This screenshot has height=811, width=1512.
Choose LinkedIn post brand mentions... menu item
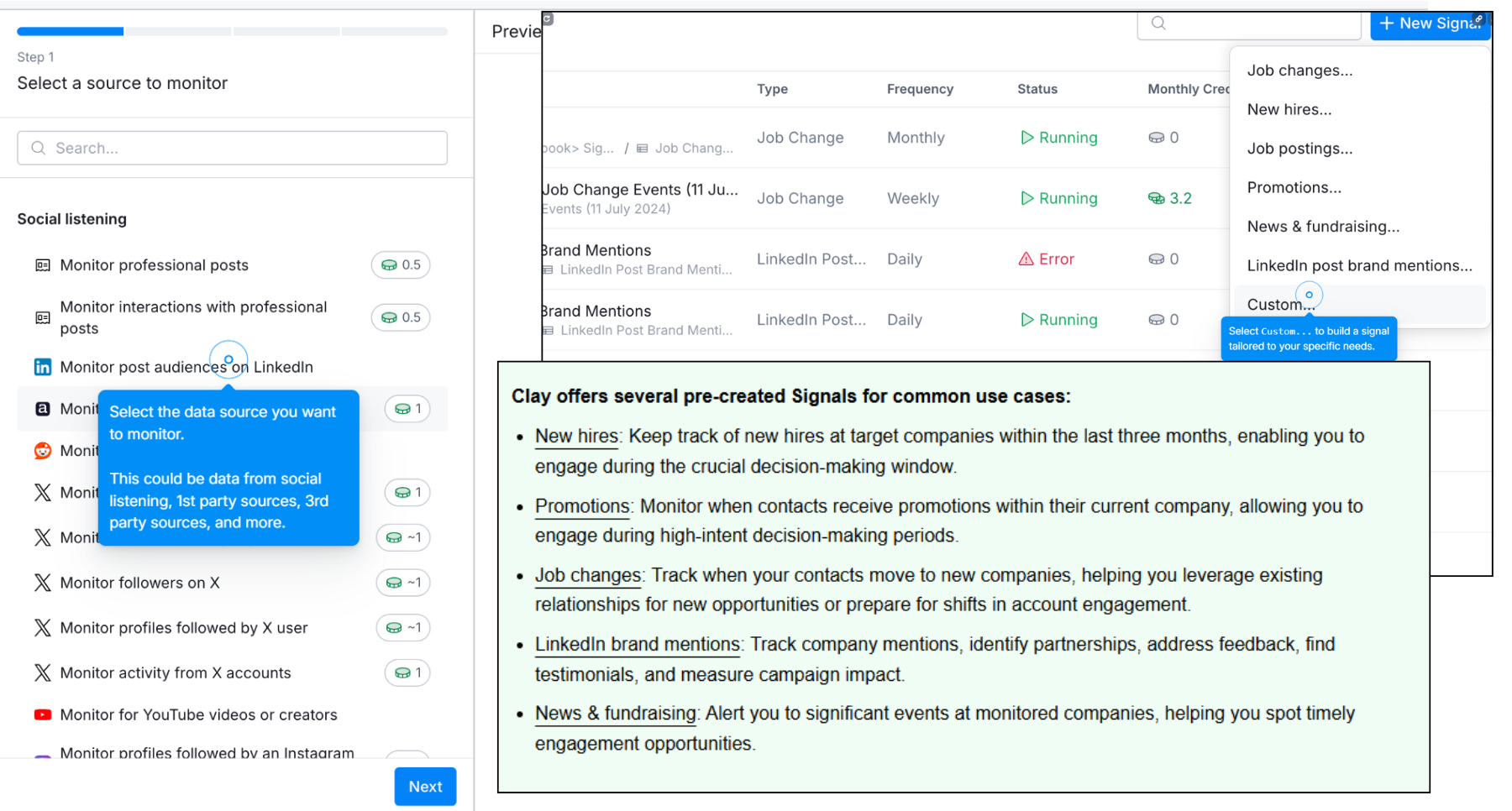pyautogui.click(x=1358, y=265)
